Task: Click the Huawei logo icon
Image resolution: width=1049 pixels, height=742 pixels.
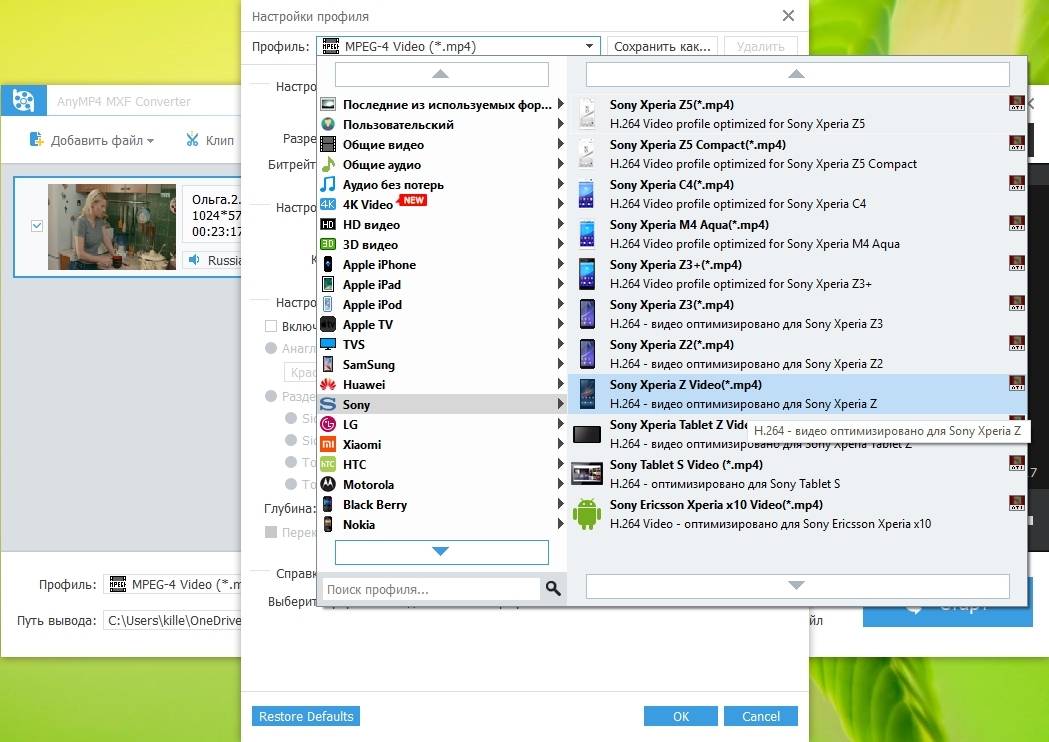Action: [328, 384]
